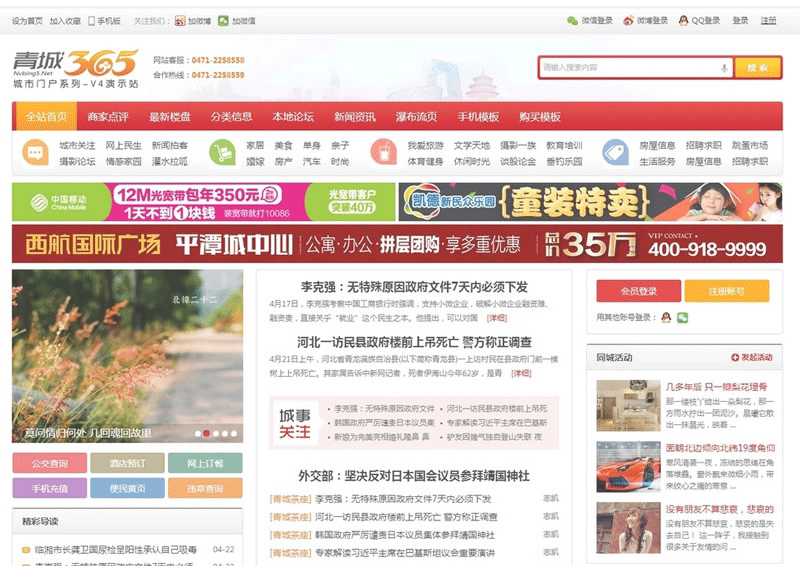Viewport: 800px width, 566px height.
Task: Open the 分类信息 menu item
Action: (231, 116)
